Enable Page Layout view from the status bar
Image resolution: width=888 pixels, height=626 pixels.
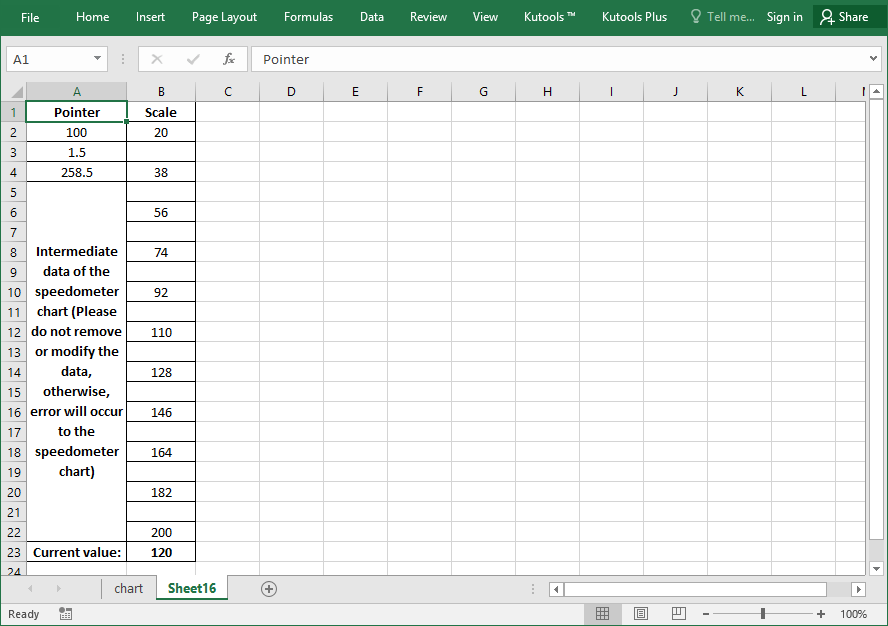click(x=641, y=613)
